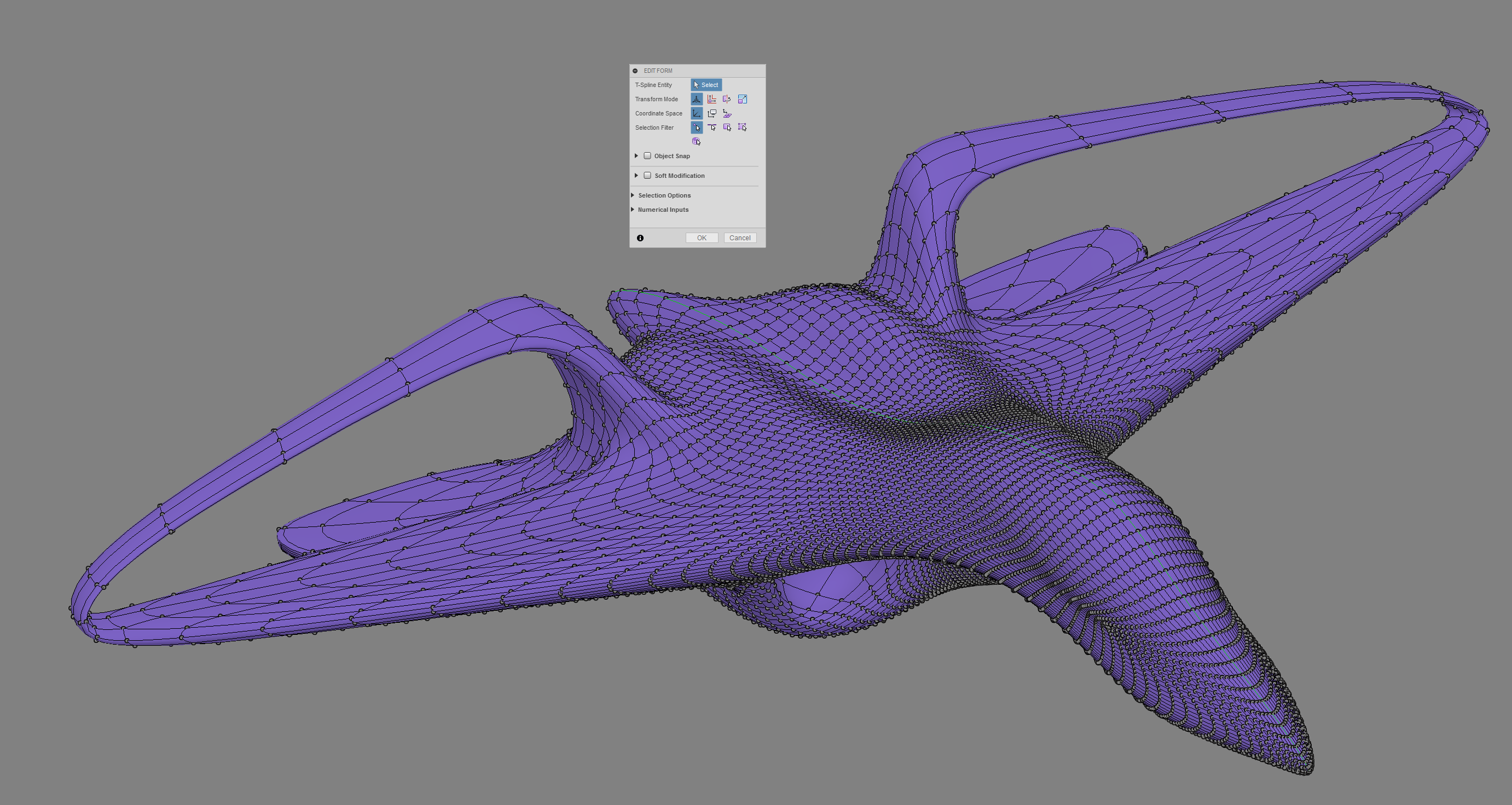Screen dimensions: 1512x805
Task: Select Edge selection filter
Action: (712, 128)
